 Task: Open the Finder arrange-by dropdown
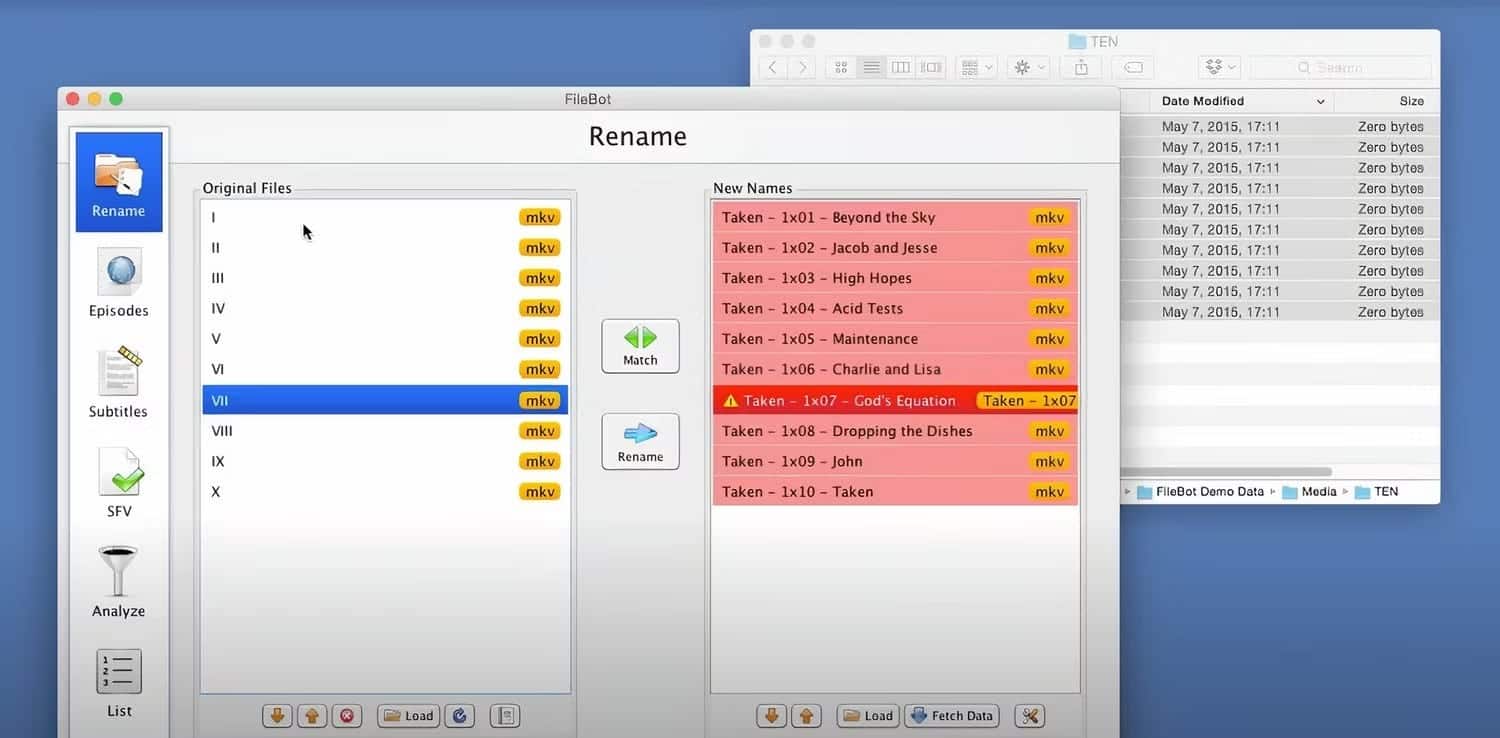[x=976, y=68]
